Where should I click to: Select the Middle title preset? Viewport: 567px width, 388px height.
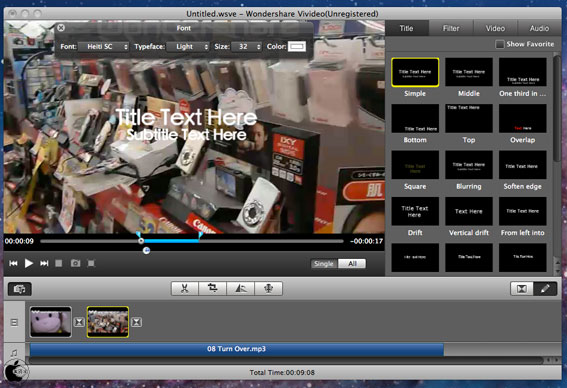(469, 72)
